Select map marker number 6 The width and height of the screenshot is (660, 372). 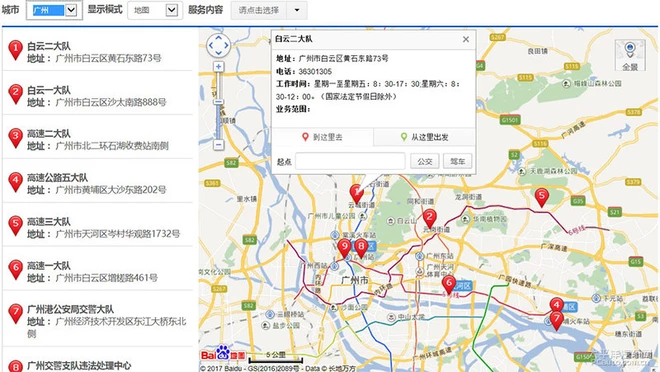point(449,284)
